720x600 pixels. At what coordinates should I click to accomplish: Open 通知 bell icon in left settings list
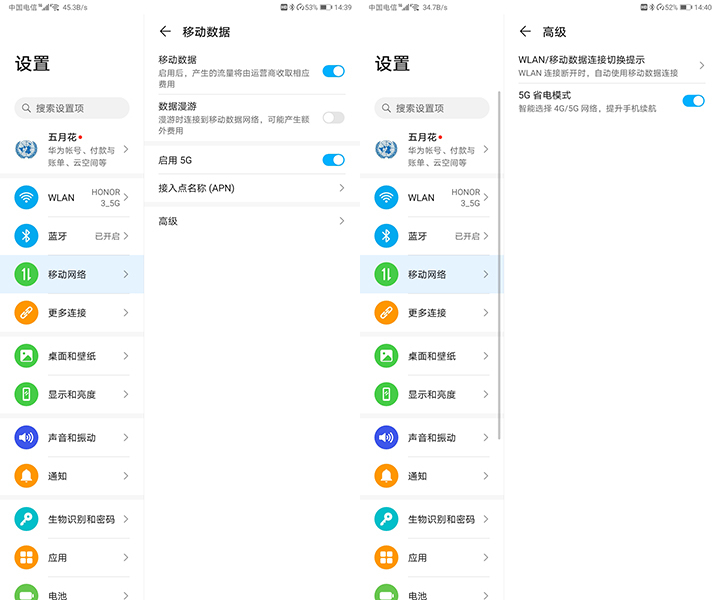click(26, 476)
